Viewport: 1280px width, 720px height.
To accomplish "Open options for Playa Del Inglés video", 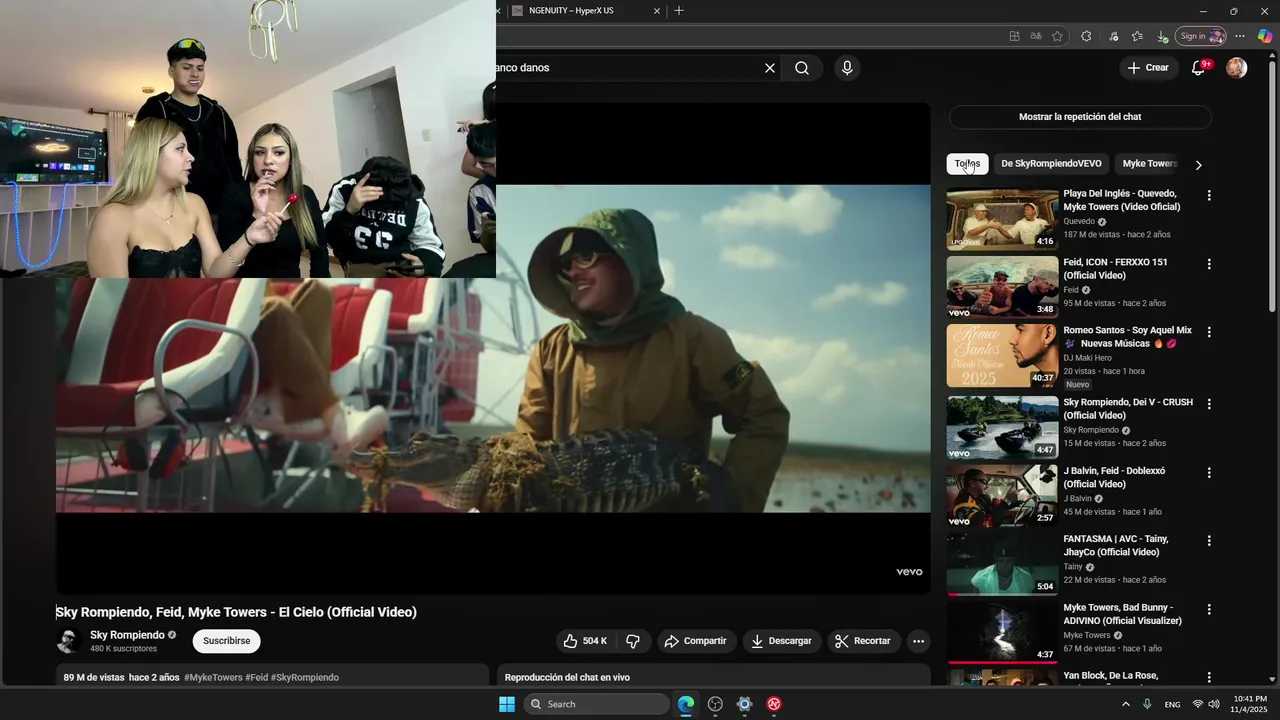I will 1209,196.
